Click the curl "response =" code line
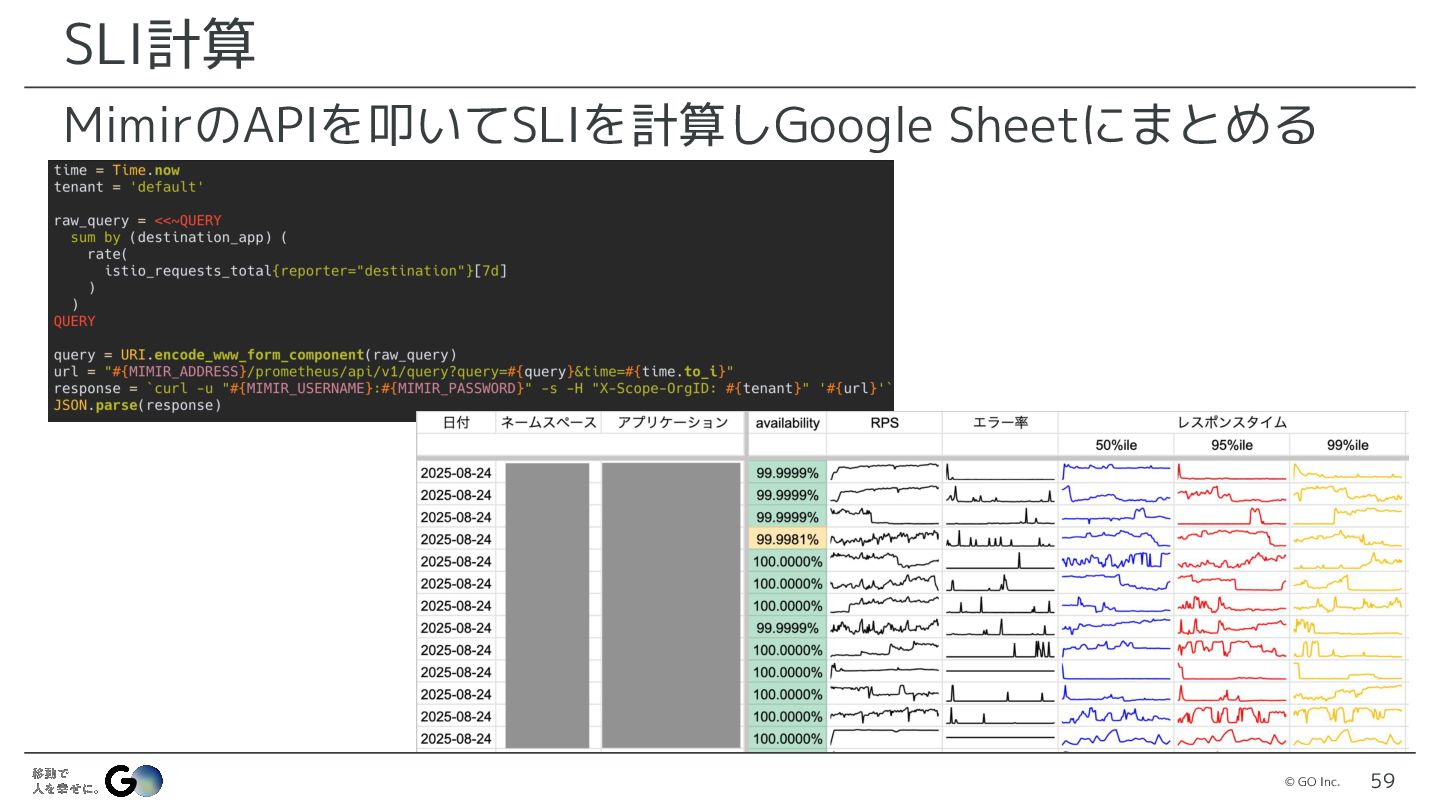1440x810 pixels. 472,388
